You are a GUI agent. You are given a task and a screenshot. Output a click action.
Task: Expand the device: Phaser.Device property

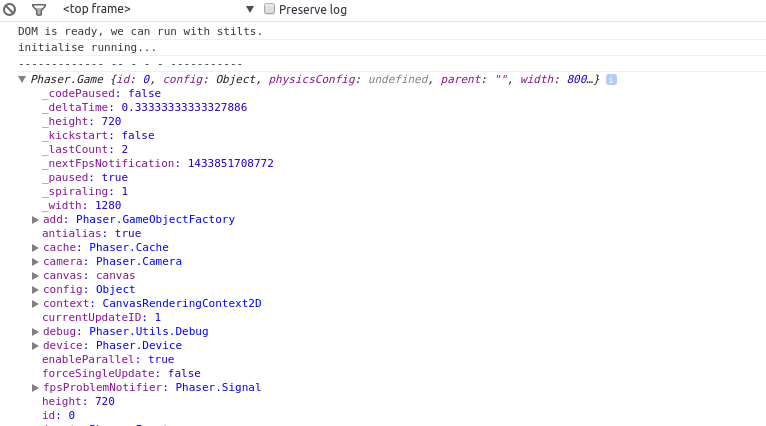click(x=35, y=346)
